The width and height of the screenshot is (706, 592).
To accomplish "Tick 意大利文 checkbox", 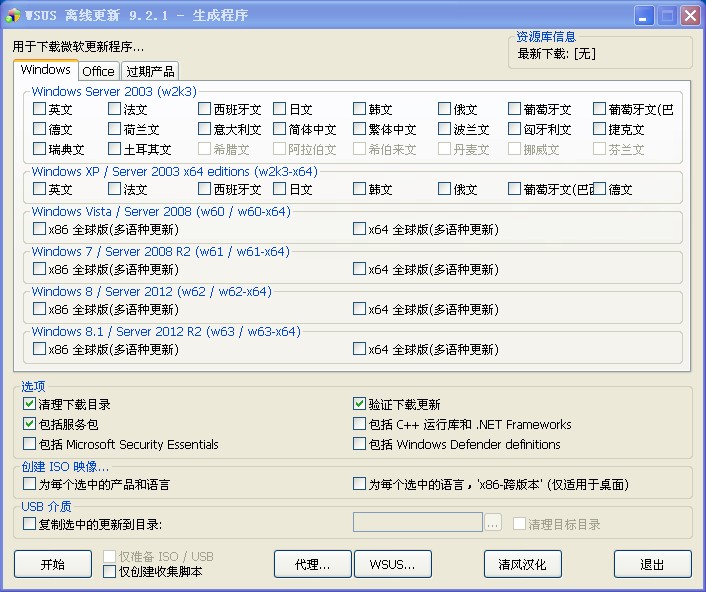I will tap(204, 129).
